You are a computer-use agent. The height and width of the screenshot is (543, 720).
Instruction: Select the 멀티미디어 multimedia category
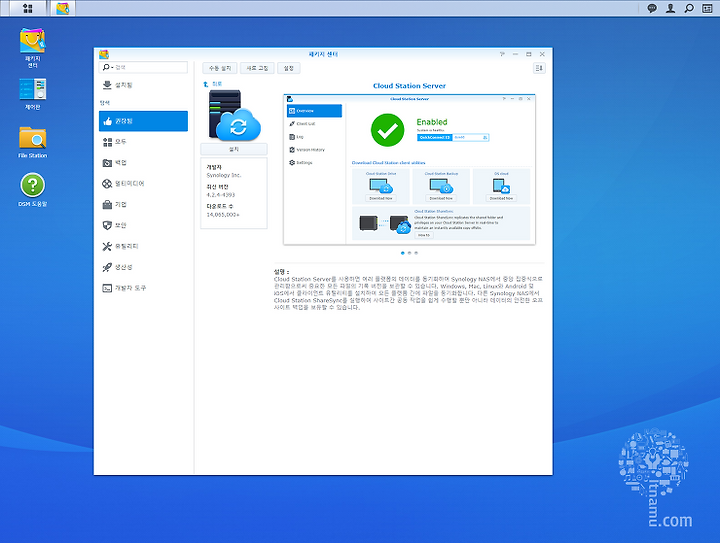143,184
